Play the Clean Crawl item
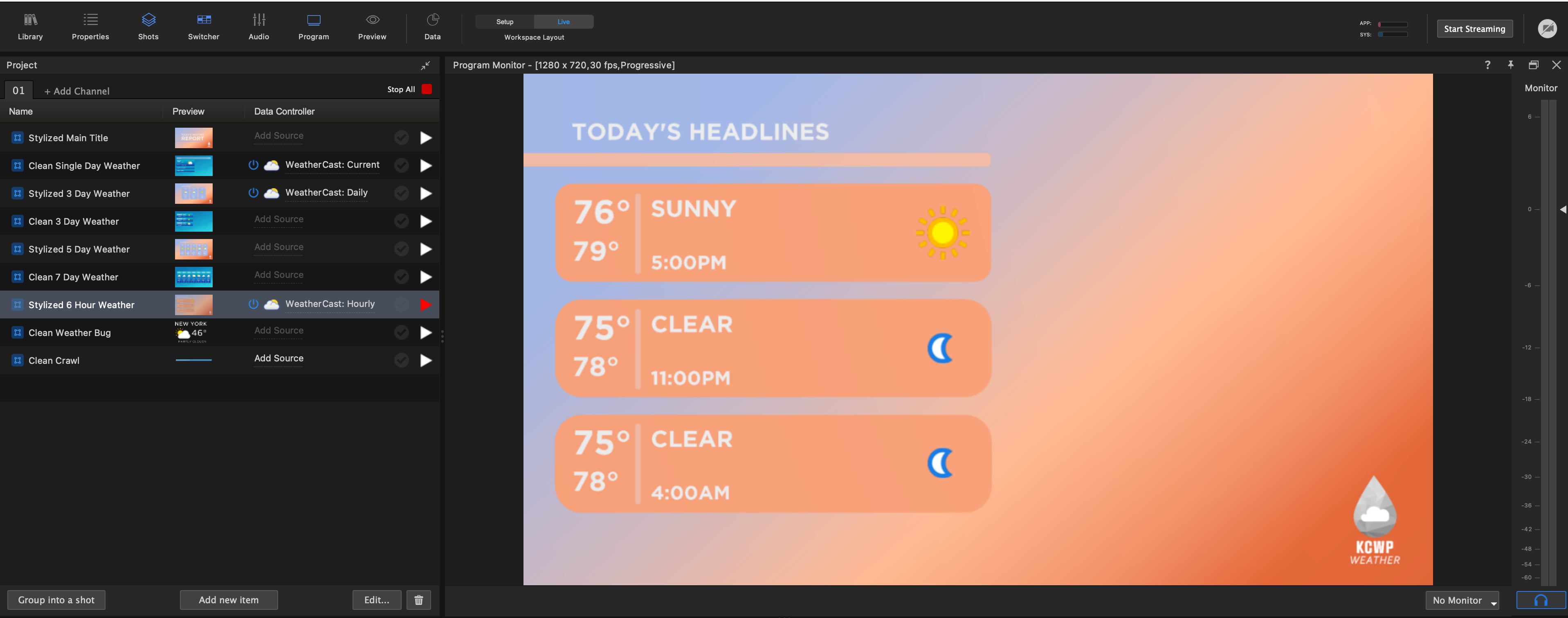Image resolution: width=1568 pixels, height=618 pixels. 426,361
